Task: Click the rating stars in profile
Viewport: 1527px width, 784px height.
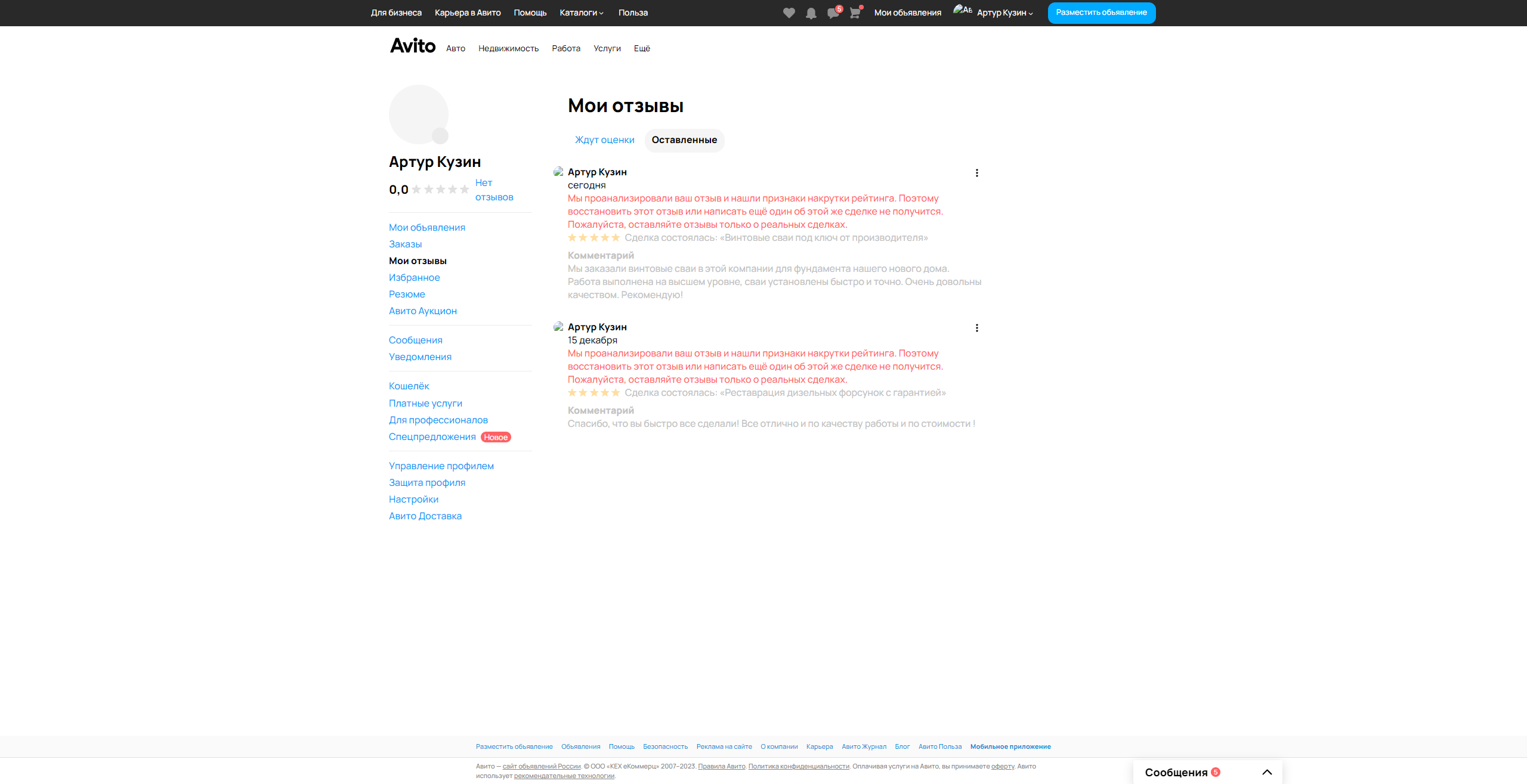Action: click(x=440, y=190)
